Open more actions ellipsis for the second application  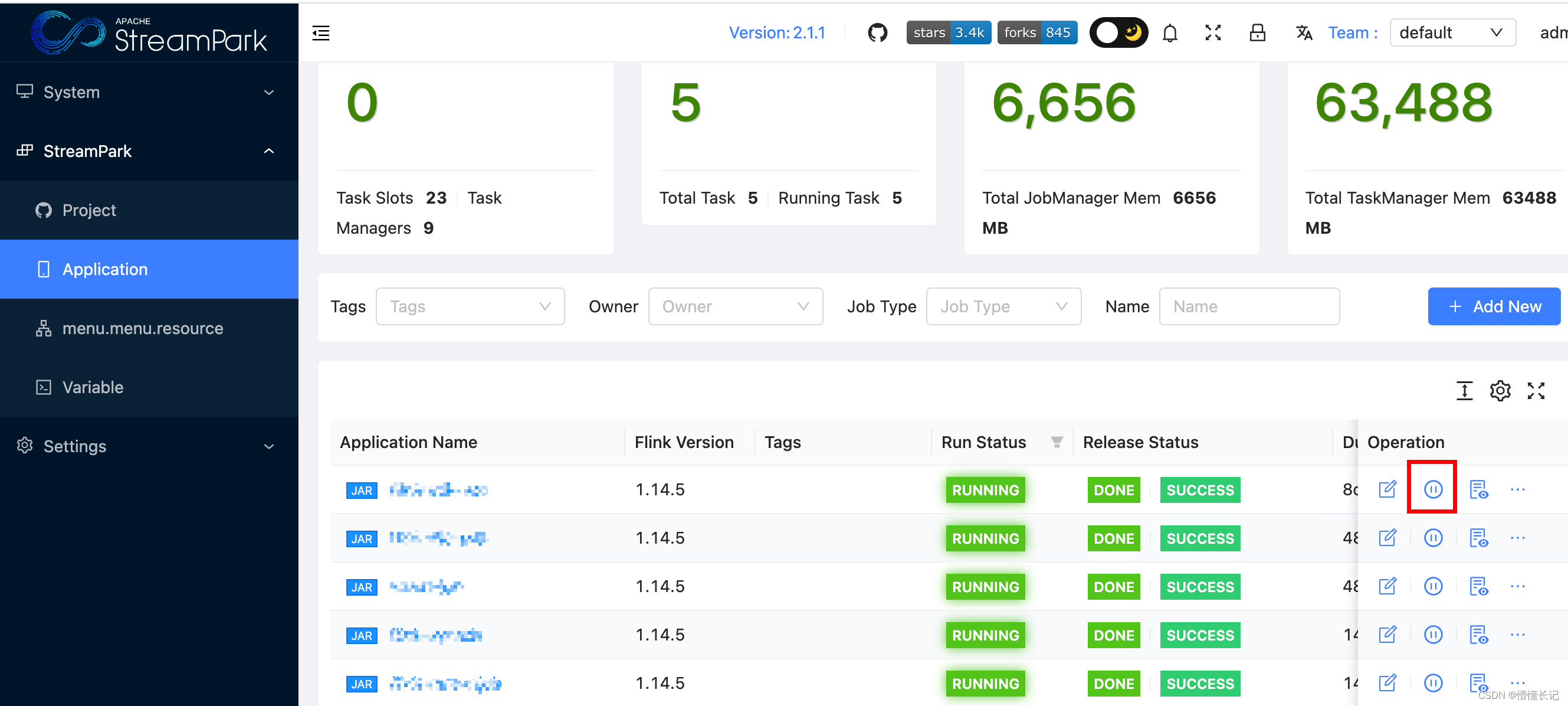point(1518,538)
